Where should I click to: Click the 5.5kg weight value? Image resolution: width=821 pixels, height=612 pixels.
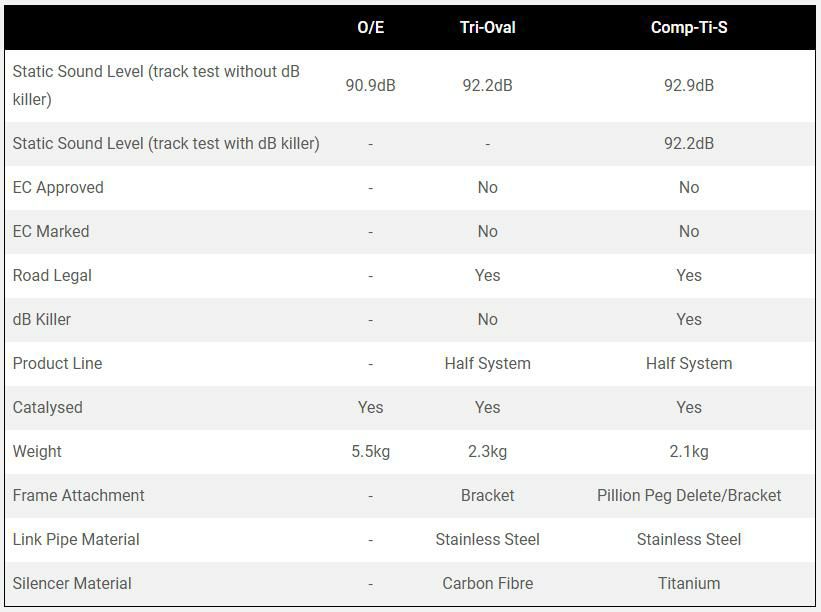coord(370,452)
